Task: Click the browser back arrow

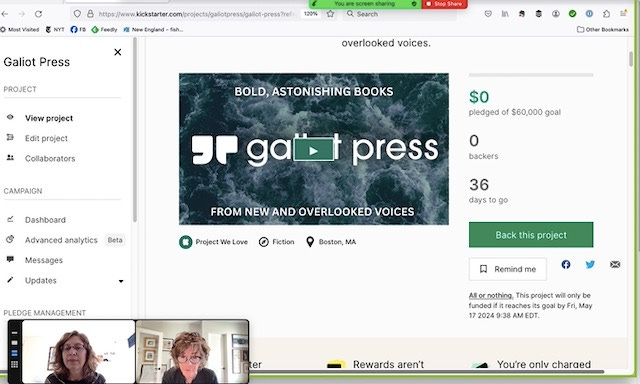Action: [x=4, y=14]
